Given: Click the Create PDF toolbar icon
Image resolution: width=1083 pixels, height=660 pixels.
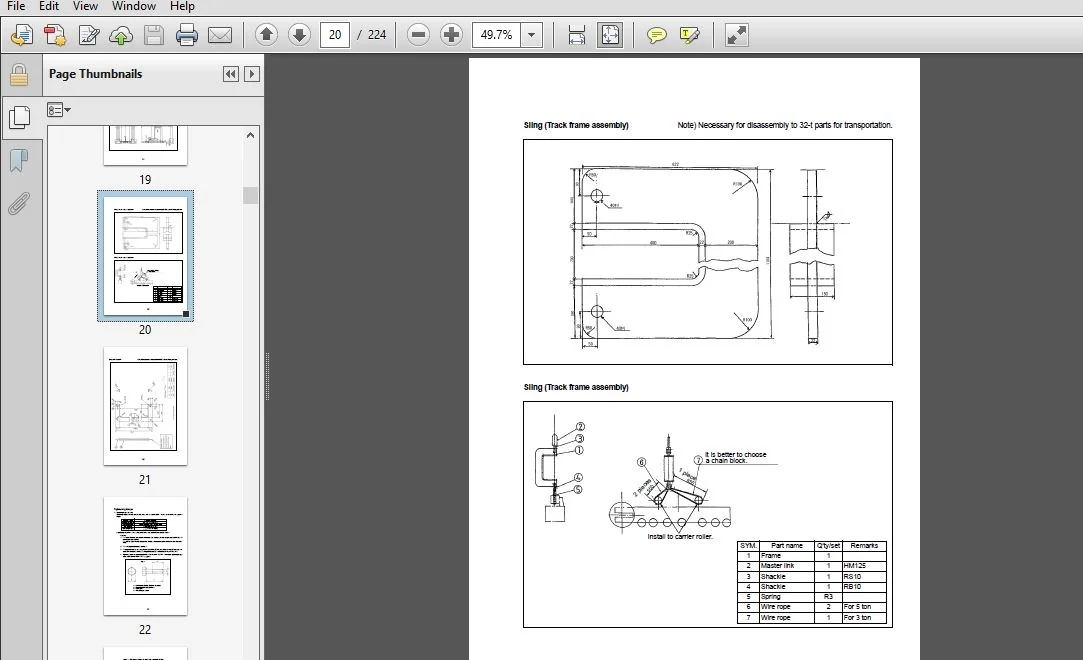Looking at the screenshot, I should pyautogui.click(x=55, y=35).
